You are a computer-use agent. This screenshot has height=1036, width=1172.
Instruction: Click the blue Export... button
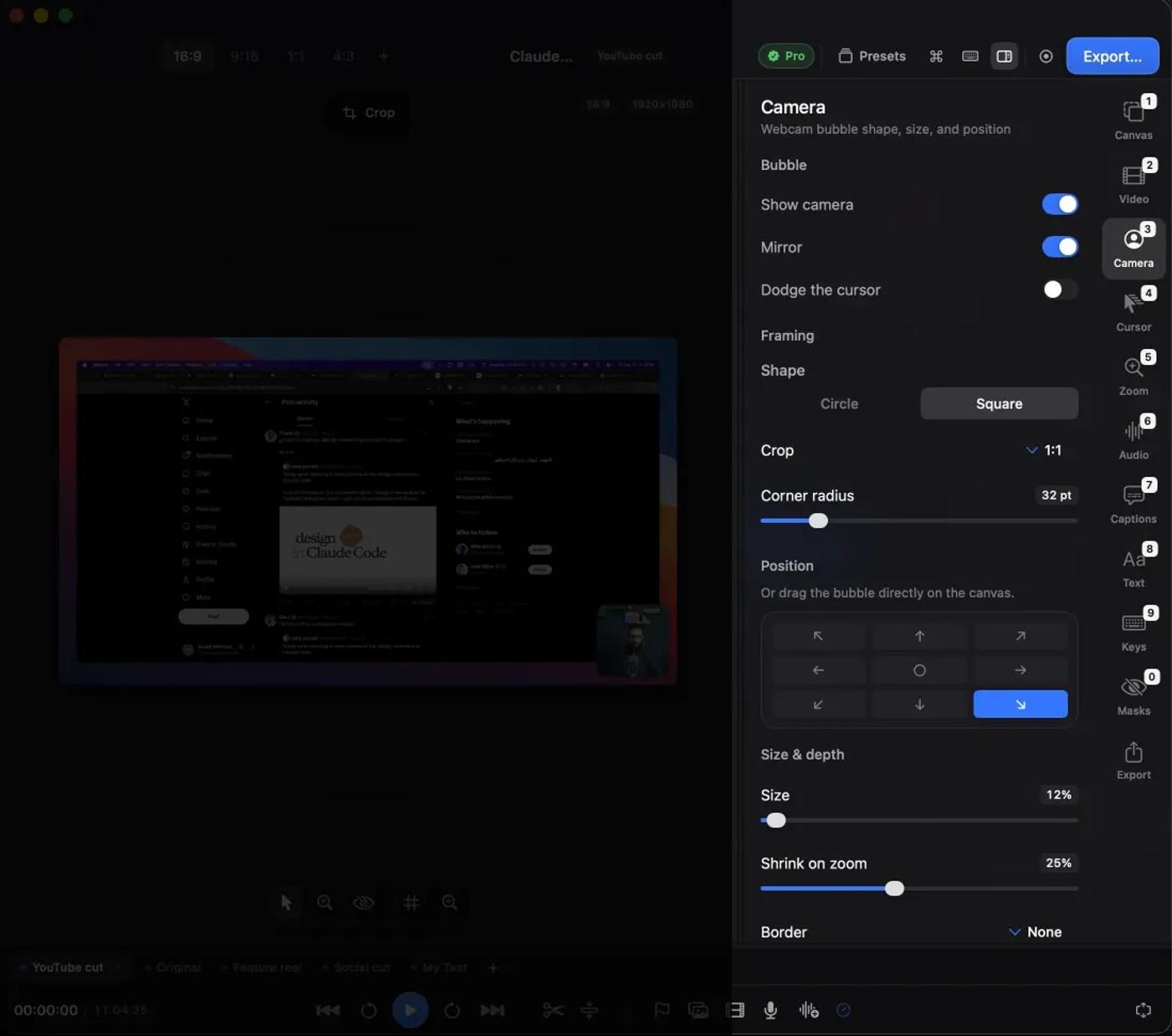[1113, 56]
